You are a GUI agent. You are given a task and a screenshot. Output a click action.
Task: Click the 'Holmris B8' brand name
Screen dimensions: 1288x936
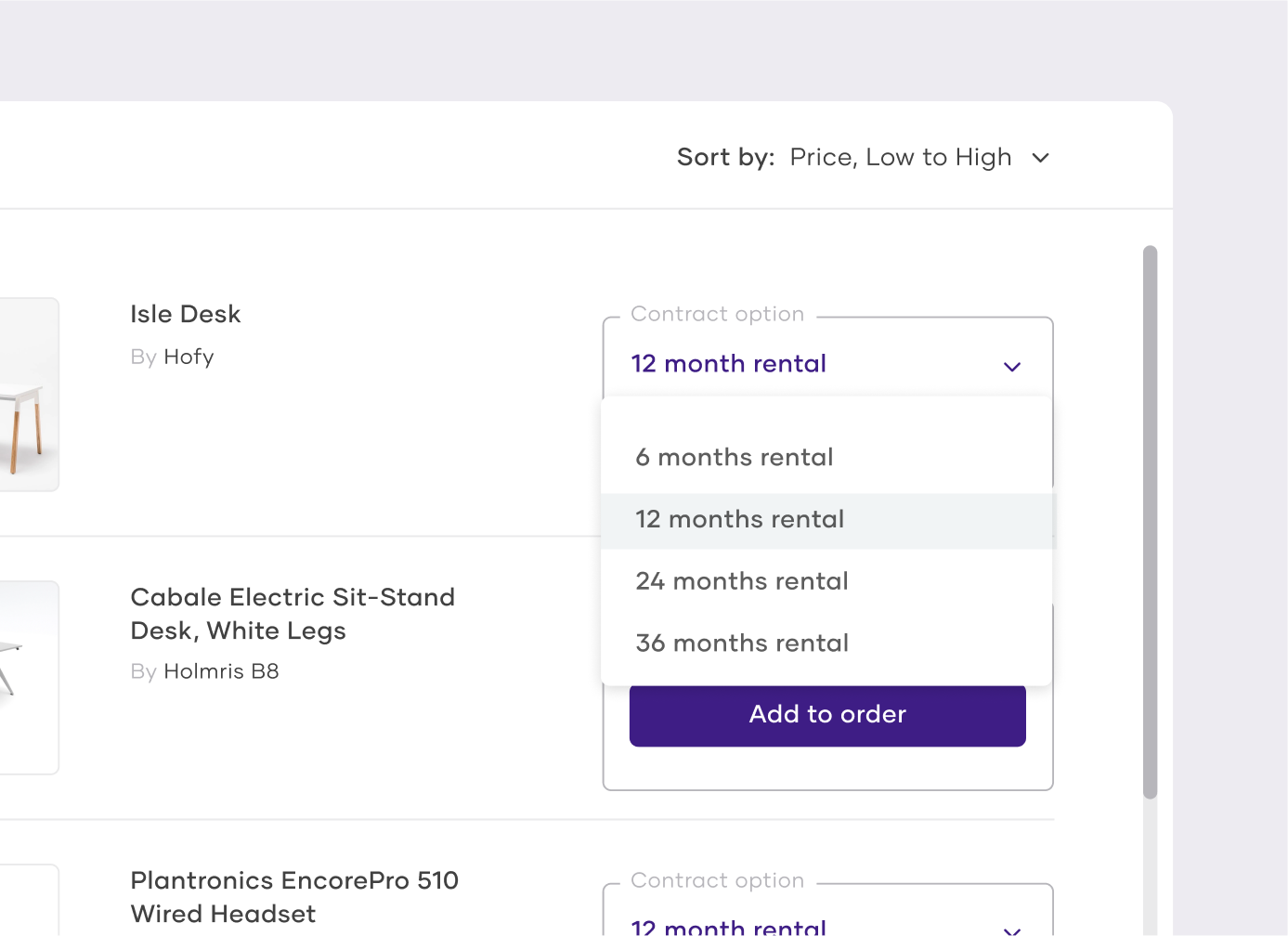point(221,671)
